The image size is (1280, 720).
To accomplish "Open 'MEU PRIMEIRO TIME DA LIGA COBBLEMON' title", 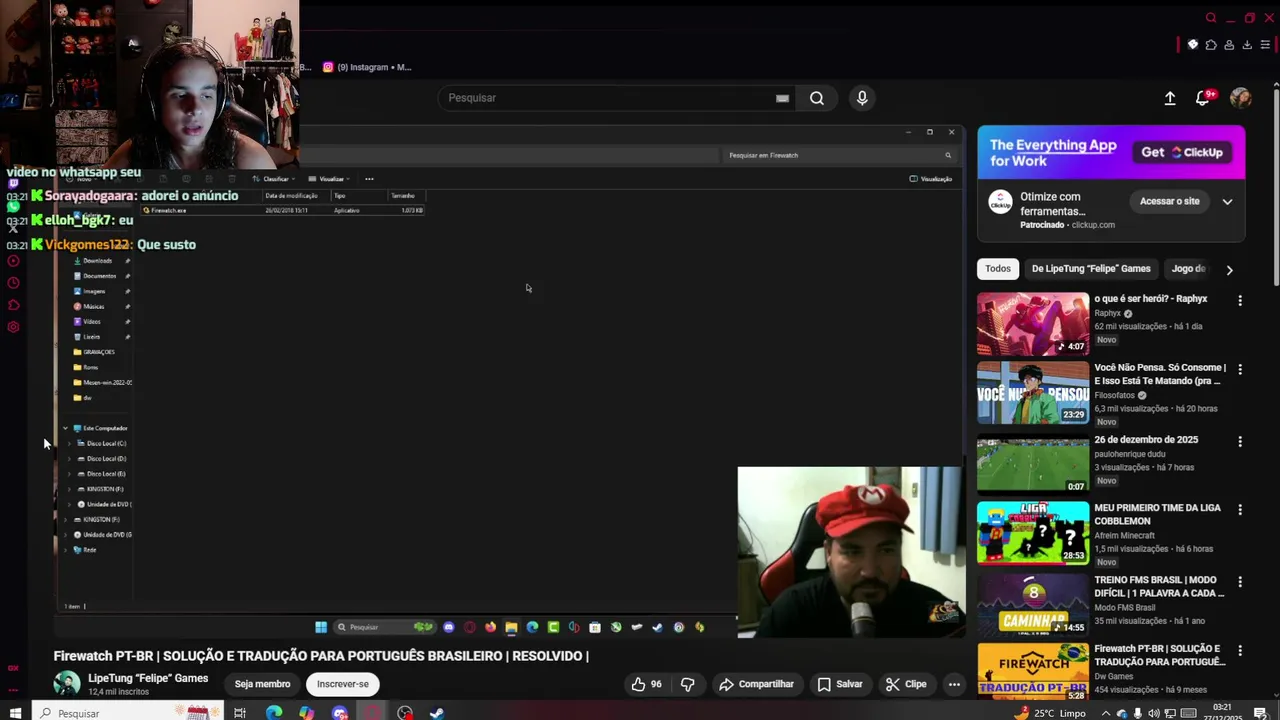I will coord(1157,514).
